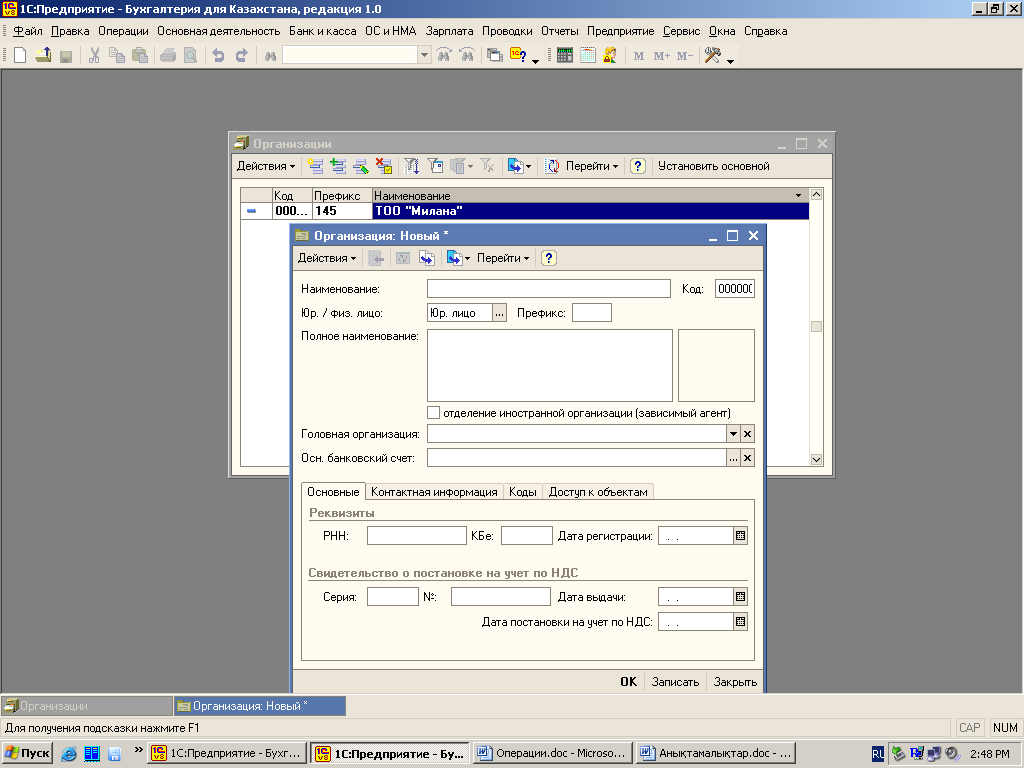The image size is (1024, 768).
Task: Open the Зарплата menu
Action: coord(449,31)
